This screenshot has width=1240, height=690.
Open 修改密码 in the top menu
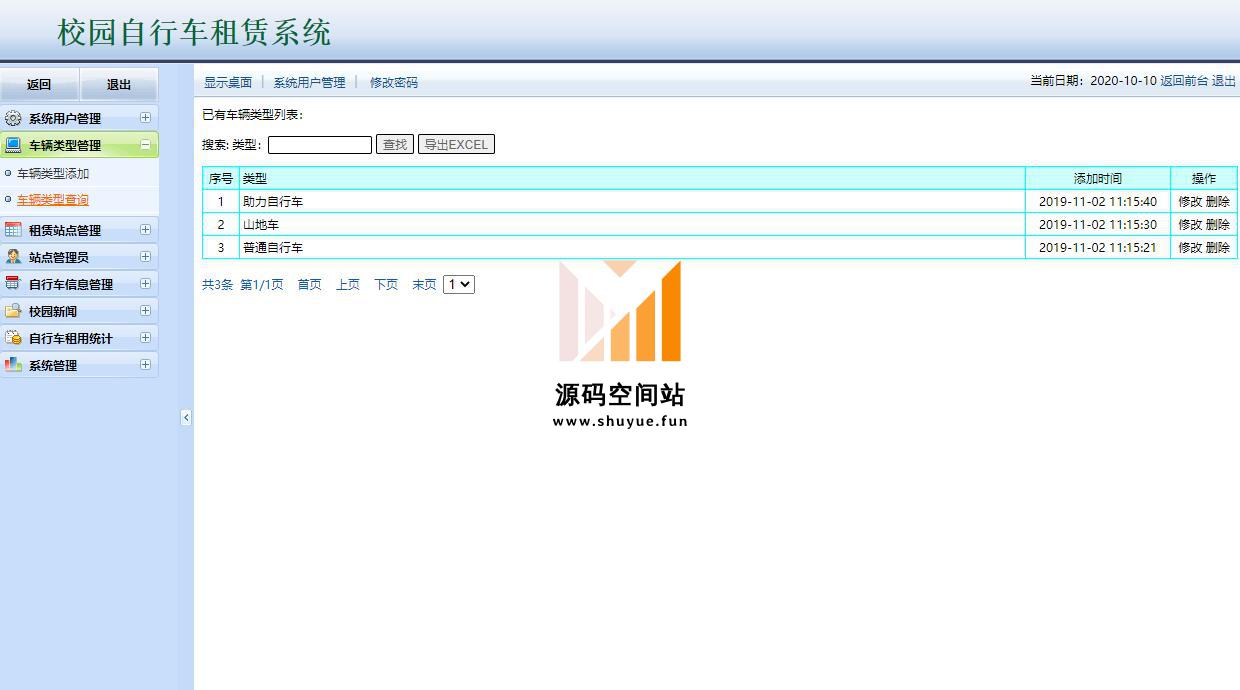point(394,82)
